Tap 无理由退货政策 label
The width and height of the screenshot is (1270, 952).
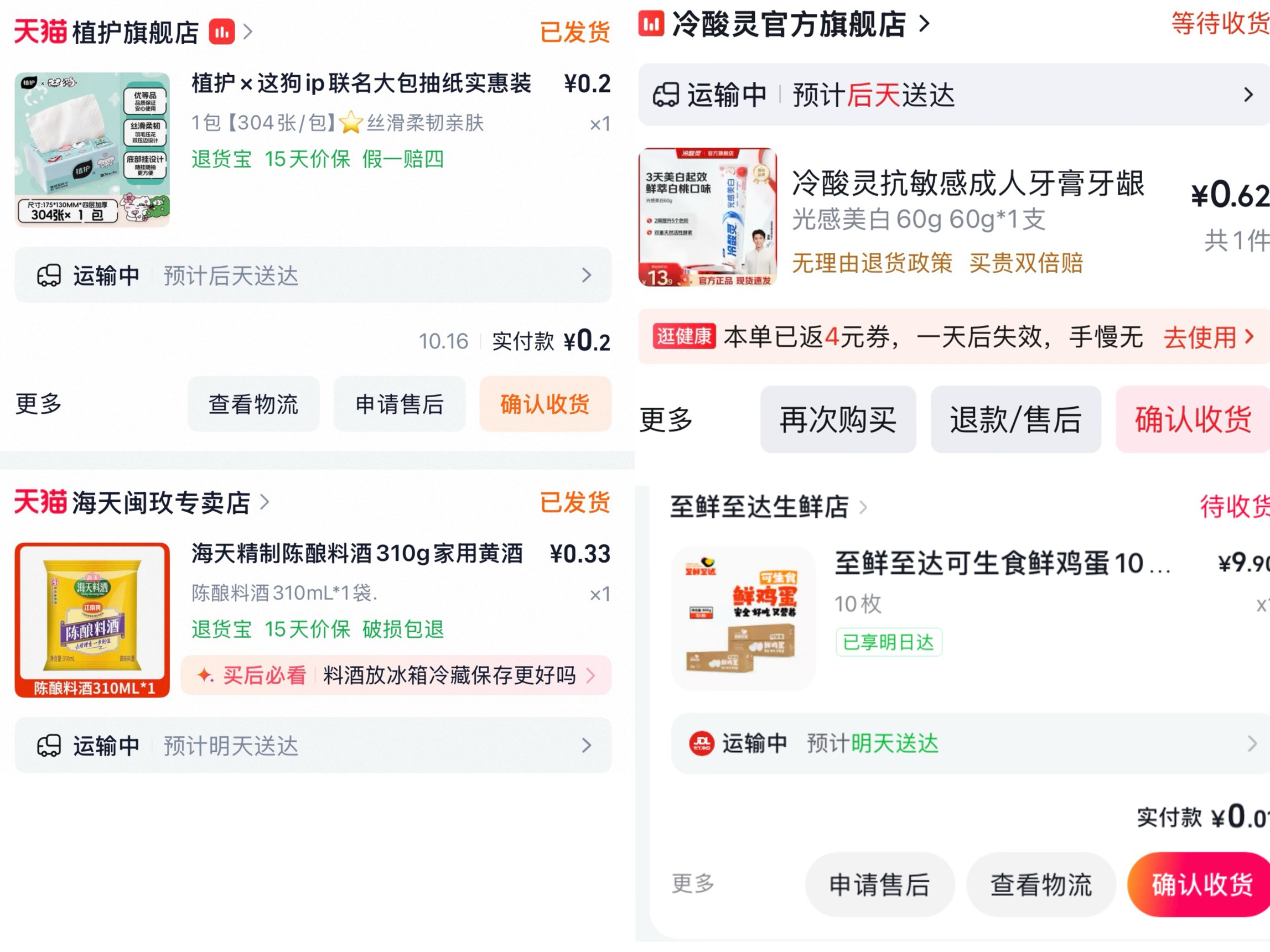872,263
